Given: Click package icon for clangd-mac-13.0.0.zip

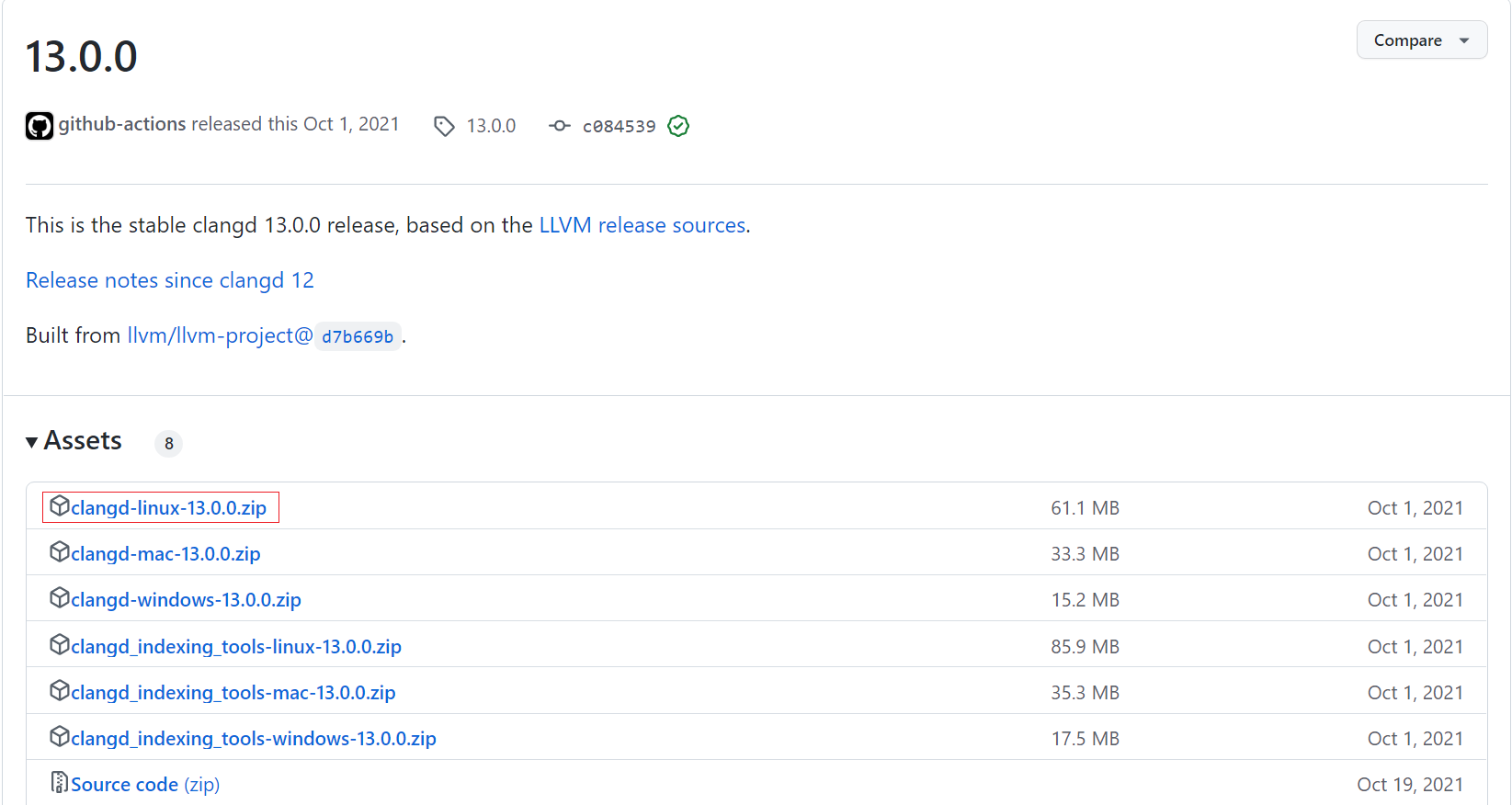Looking at the screenshot, I should coord(60,551).
